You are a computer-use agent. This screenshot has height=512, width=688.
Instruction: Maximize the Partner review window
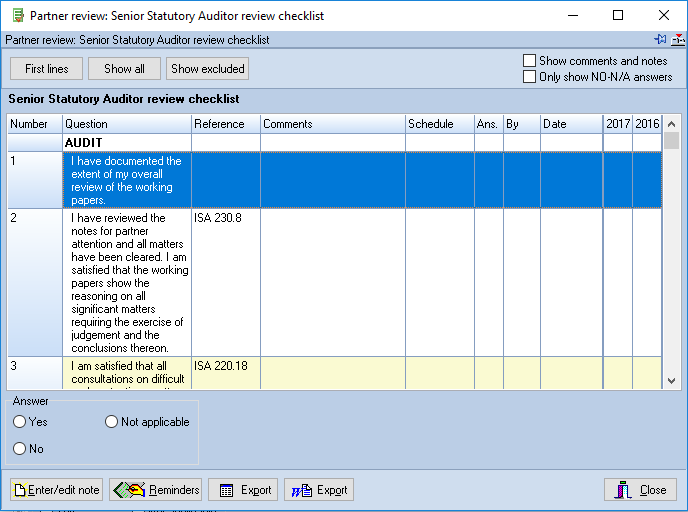(618, 15)
